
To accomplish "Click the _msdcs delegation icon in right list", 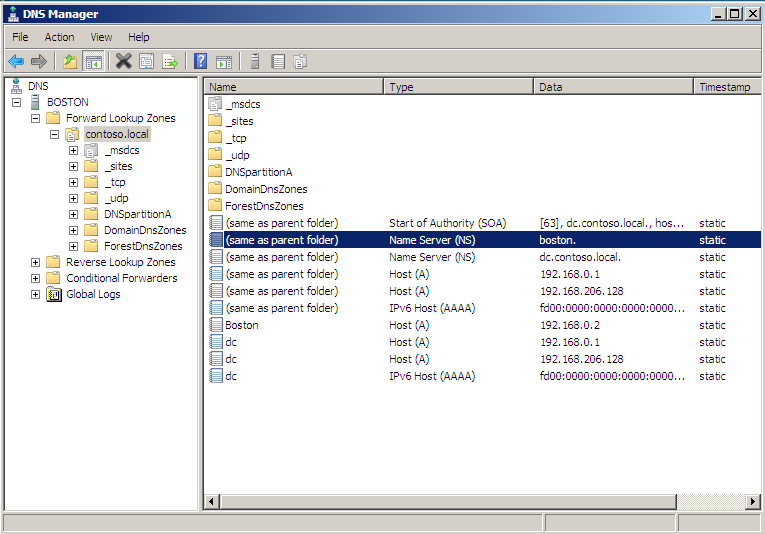I will tap(215, 104).
